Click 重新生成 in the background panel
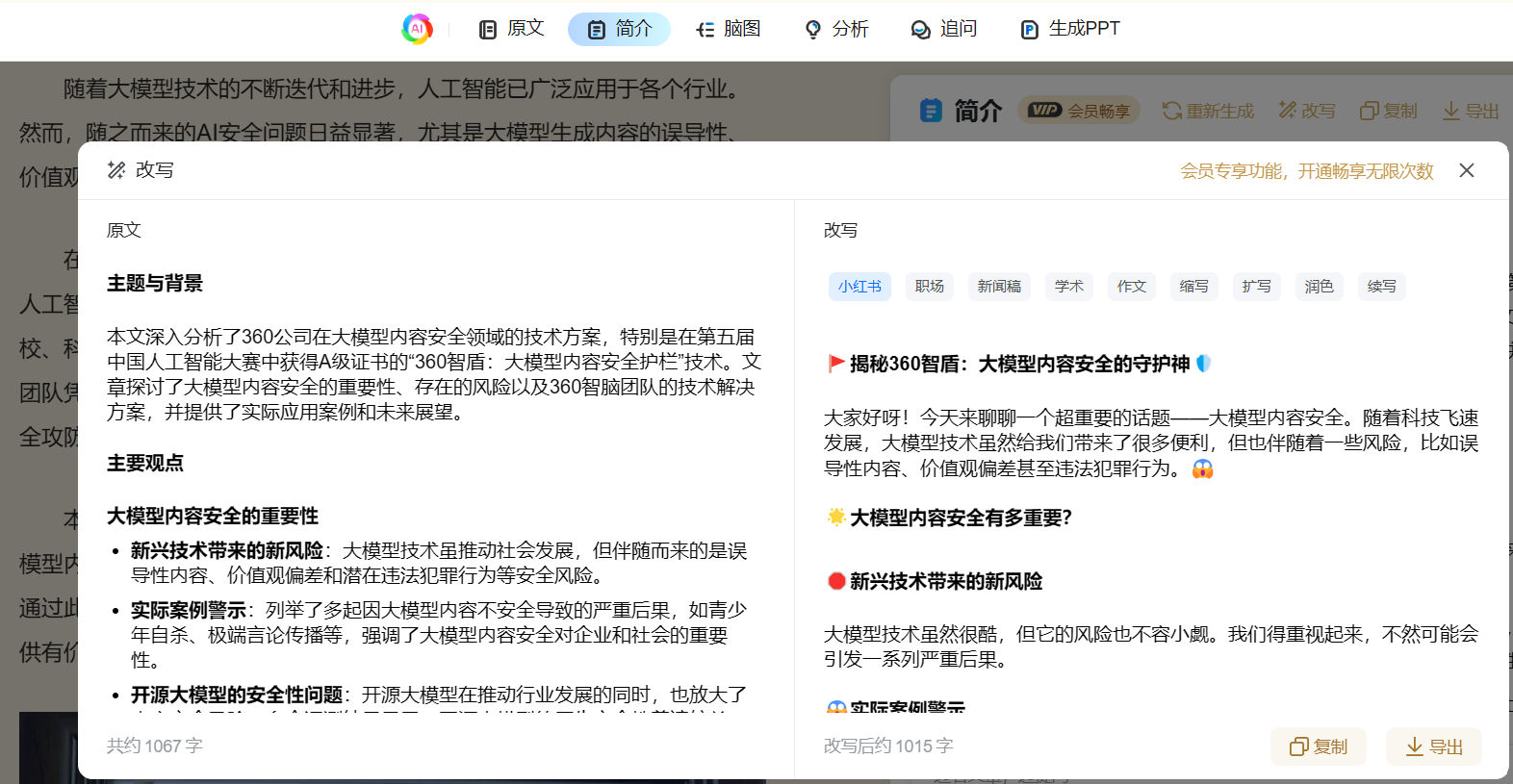Image resolution: width=1513 pixels, height=784 pixels. tap(1209, 112)
